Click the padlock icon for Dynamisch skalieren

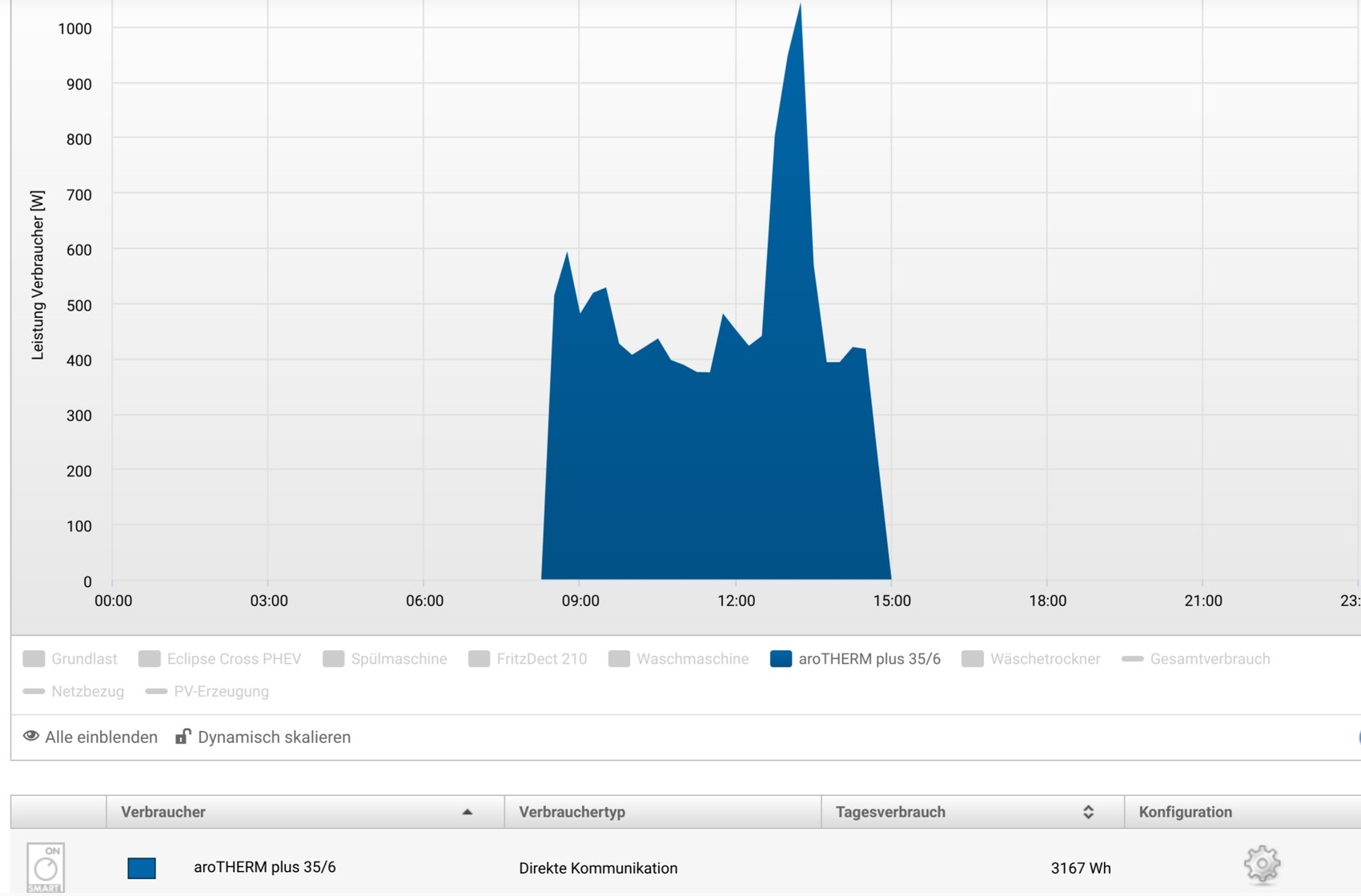tap(183, 737)
